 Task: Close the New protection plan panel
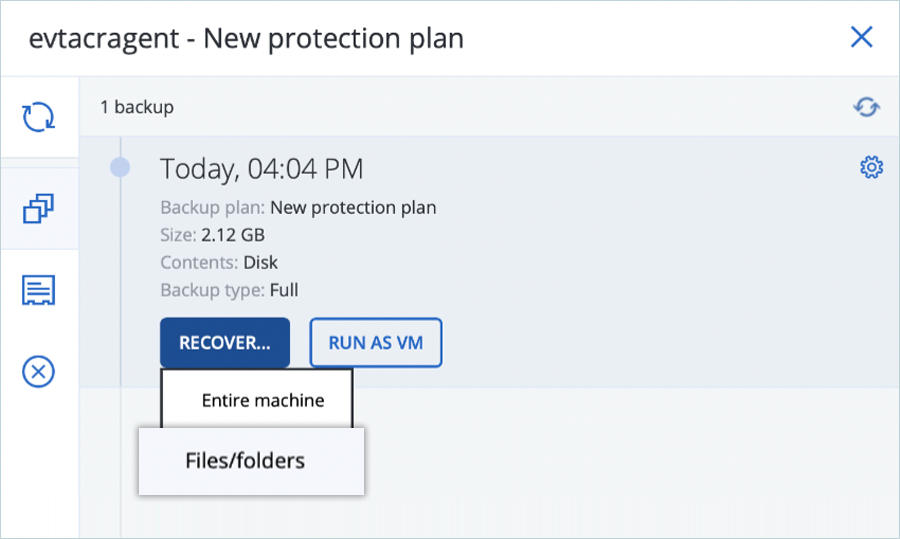tap(861, 38)
